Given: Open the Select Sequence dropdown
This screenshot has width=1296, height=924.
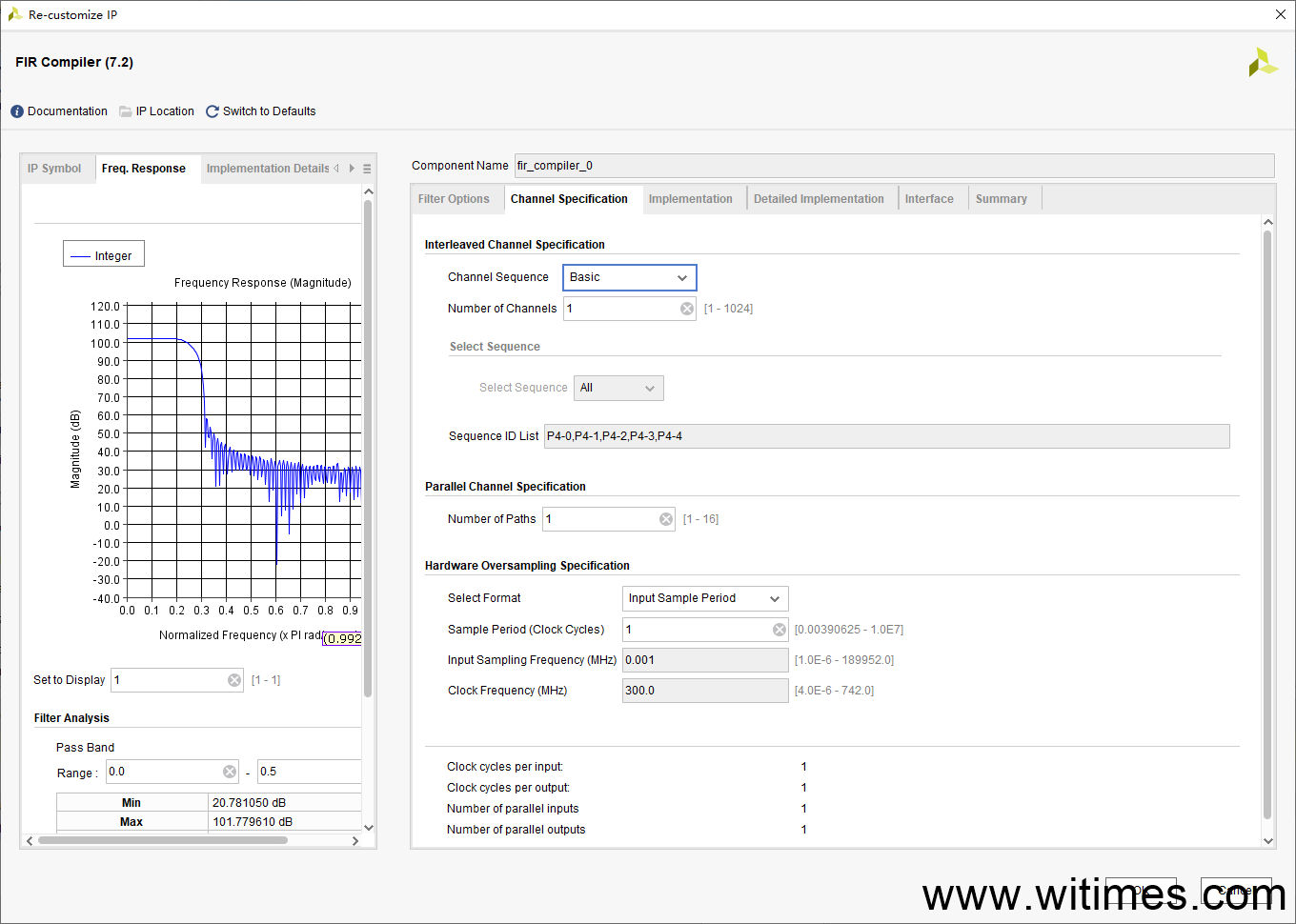Looking at the screenshot, I should tap(649, 389).
